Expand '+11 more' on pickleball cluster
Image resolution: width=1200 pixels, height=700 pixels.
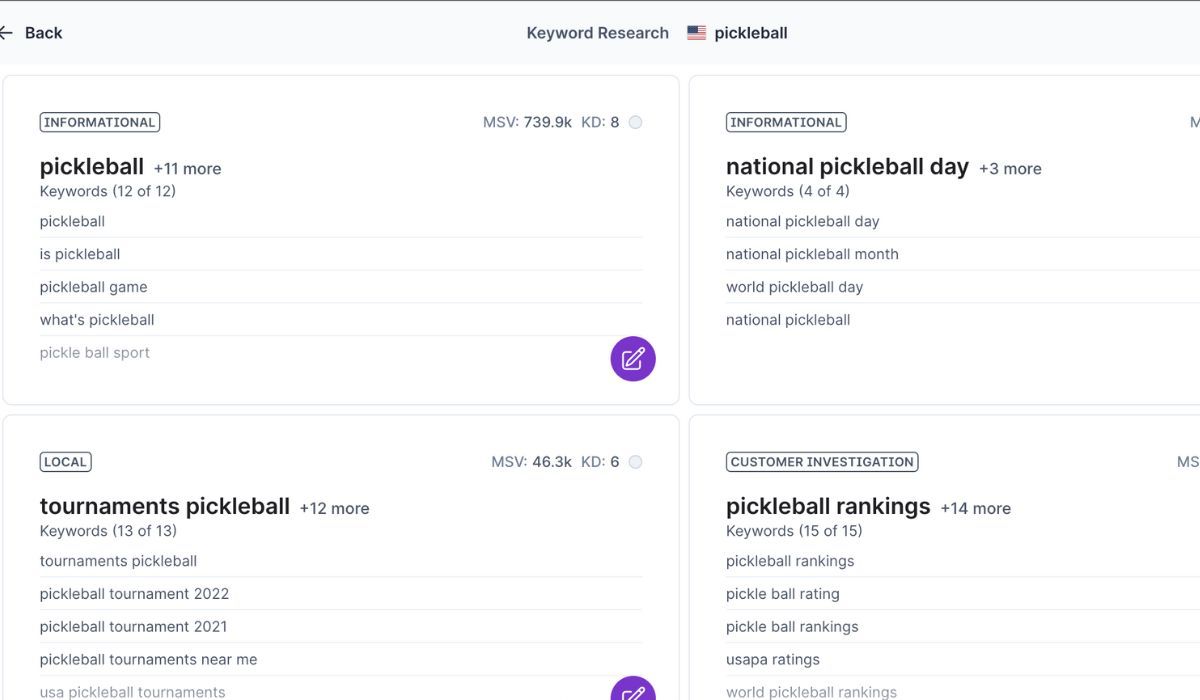pos(187,169)
